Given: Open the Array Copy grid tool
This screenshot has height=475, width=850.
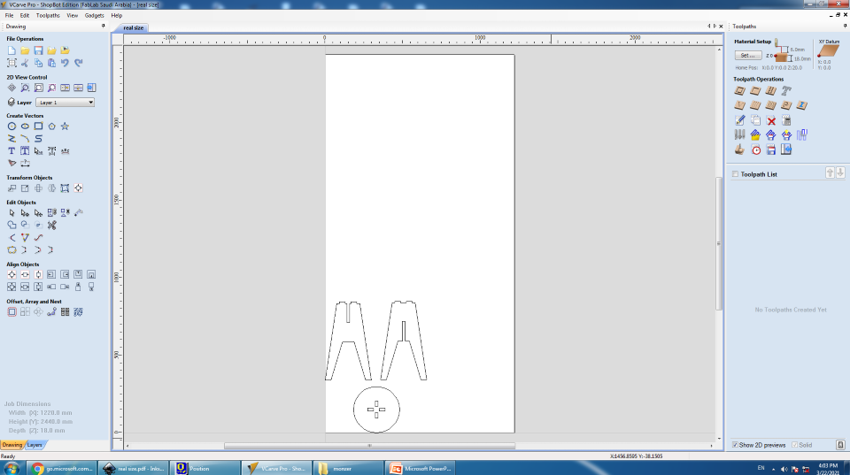Looking at the screenshot, I should pyautogui.click(x=25, y=312).
